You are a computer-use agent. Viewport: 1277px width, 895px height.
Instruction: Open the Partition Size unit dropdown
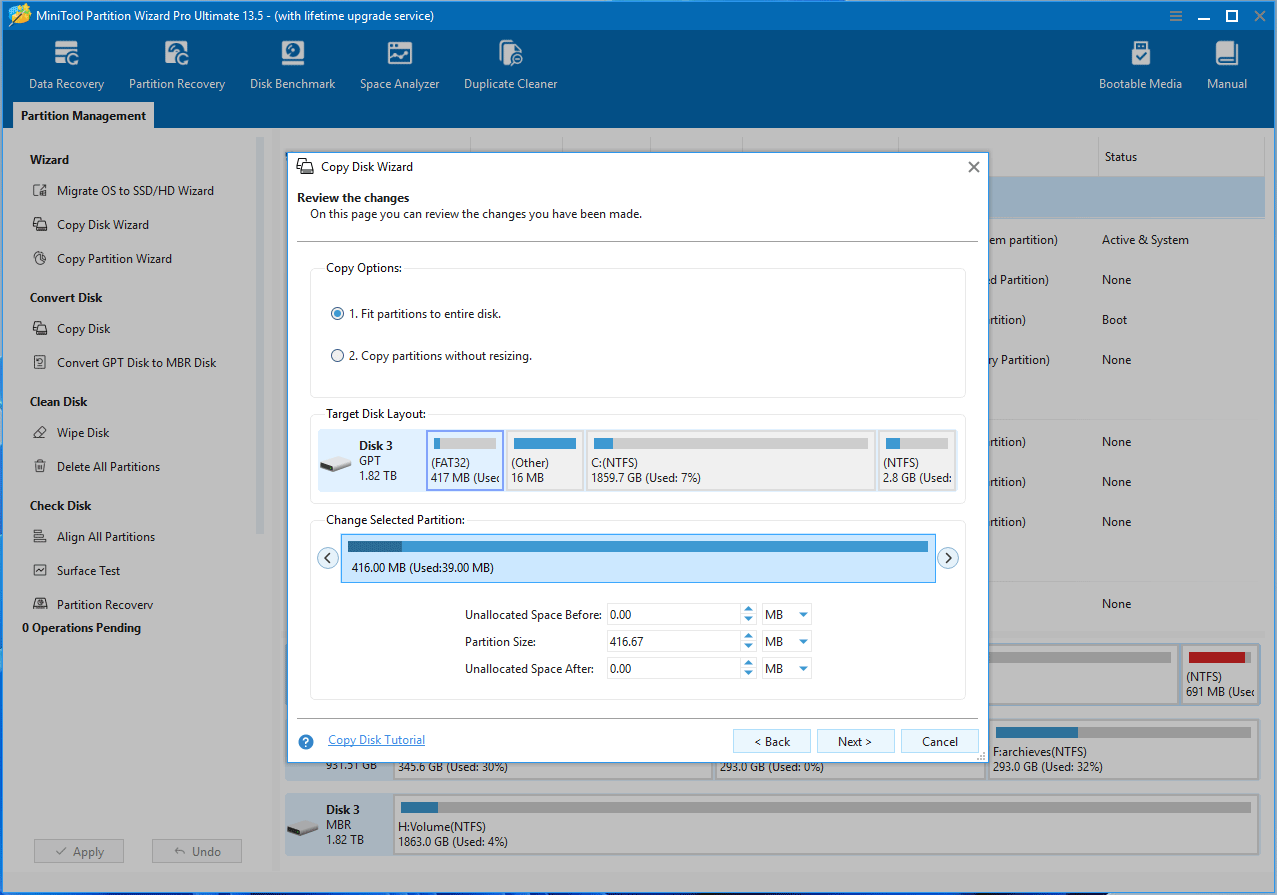[x=786, y=641]
